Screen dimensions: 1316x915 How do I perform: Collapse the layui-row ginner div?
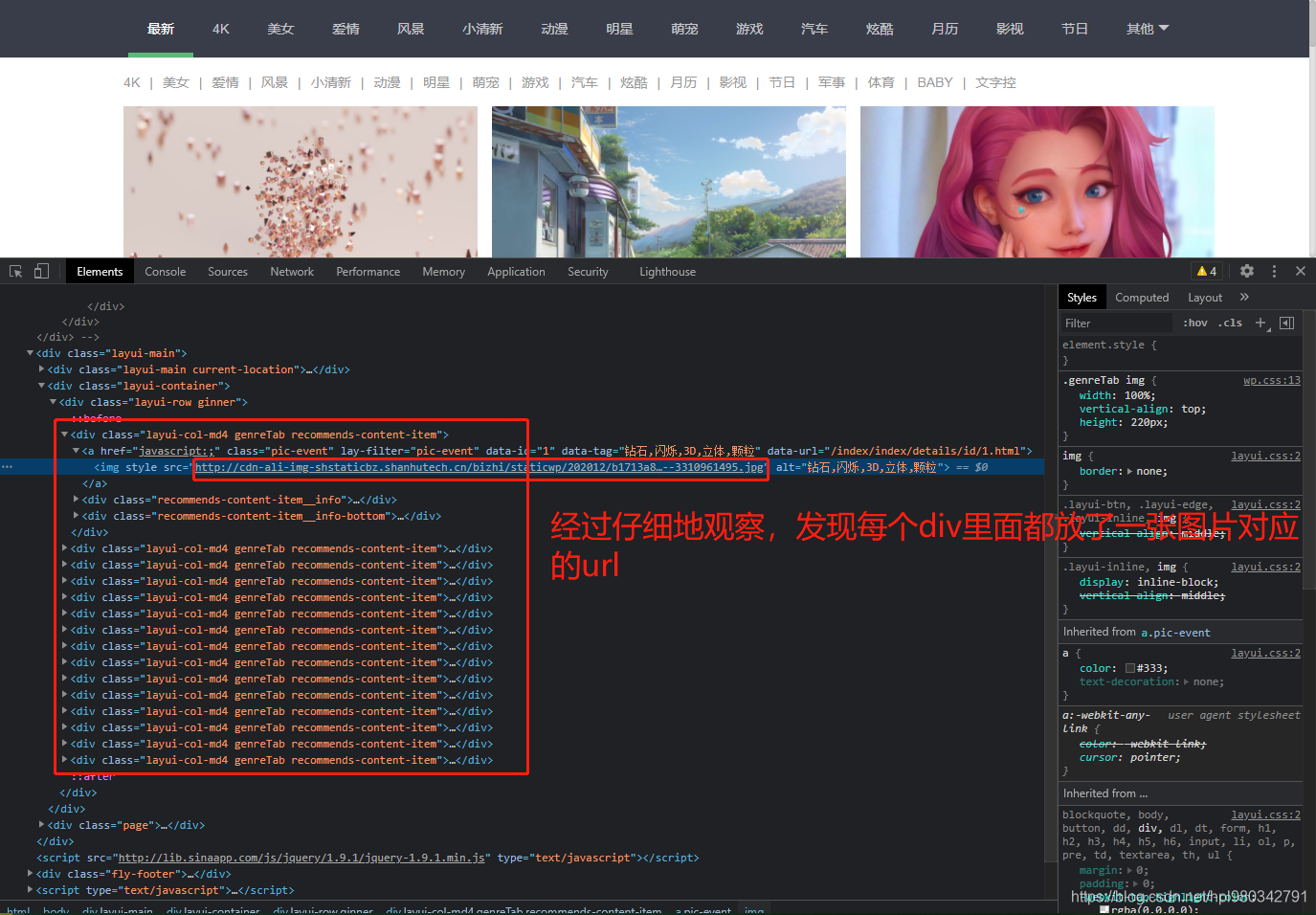[54, 402]
